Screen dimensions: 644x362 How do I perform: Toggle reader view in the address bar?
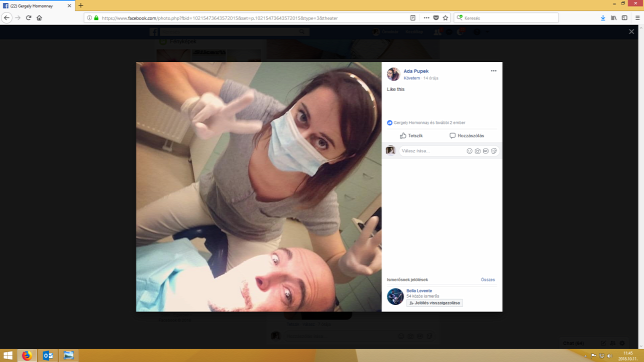[x=413, y=18]
